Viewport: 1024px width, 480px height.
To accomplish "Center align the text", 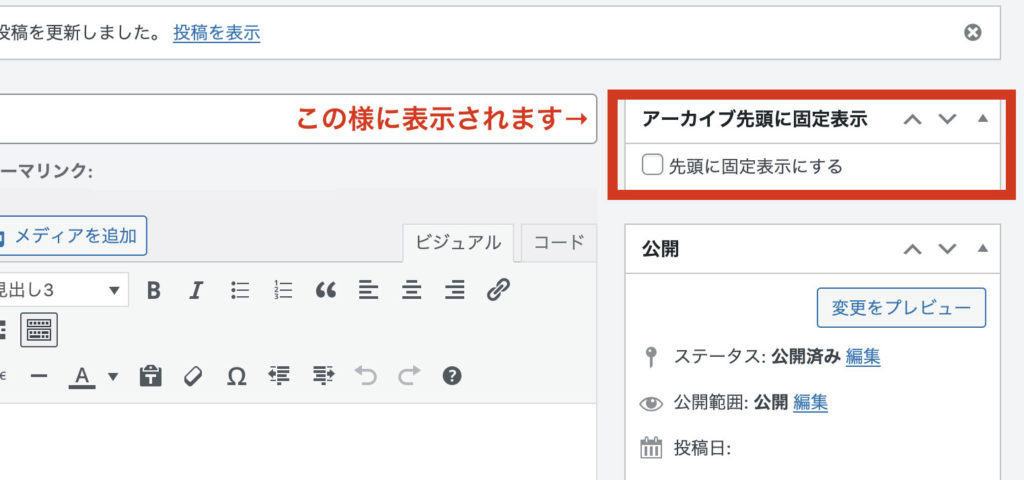I will pos(412,290).
